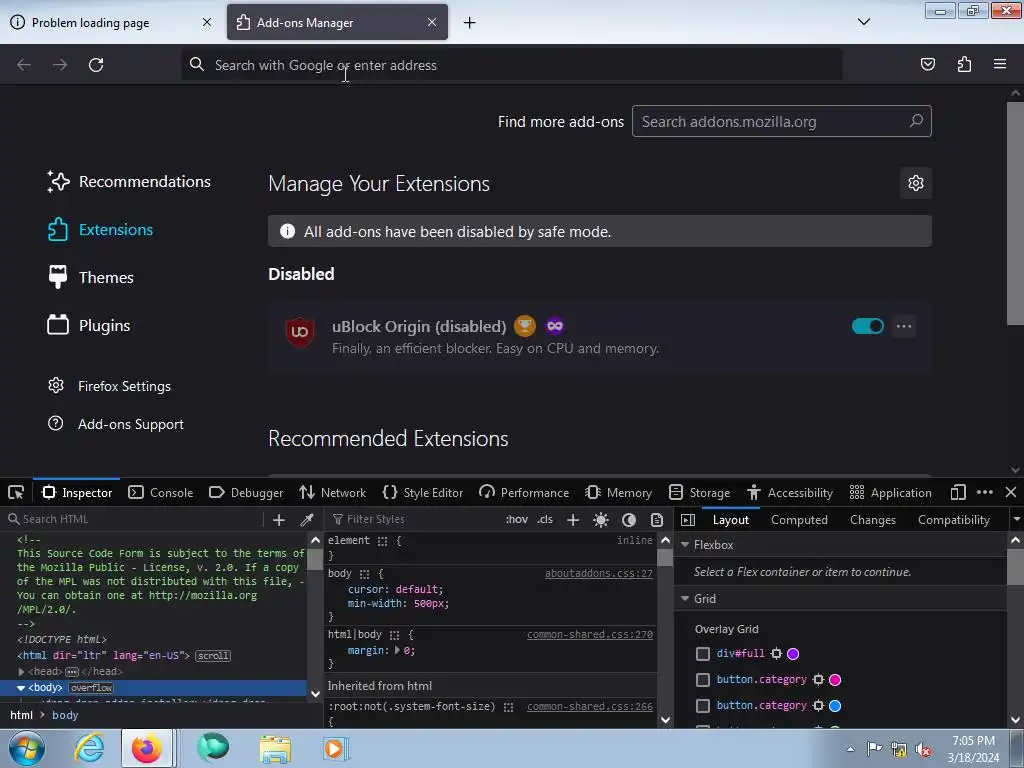Image resolution: width=1024 pixels, height=768 pixels.
Task: Open the media player taskbar icon
Action: [x=334, y=748]
